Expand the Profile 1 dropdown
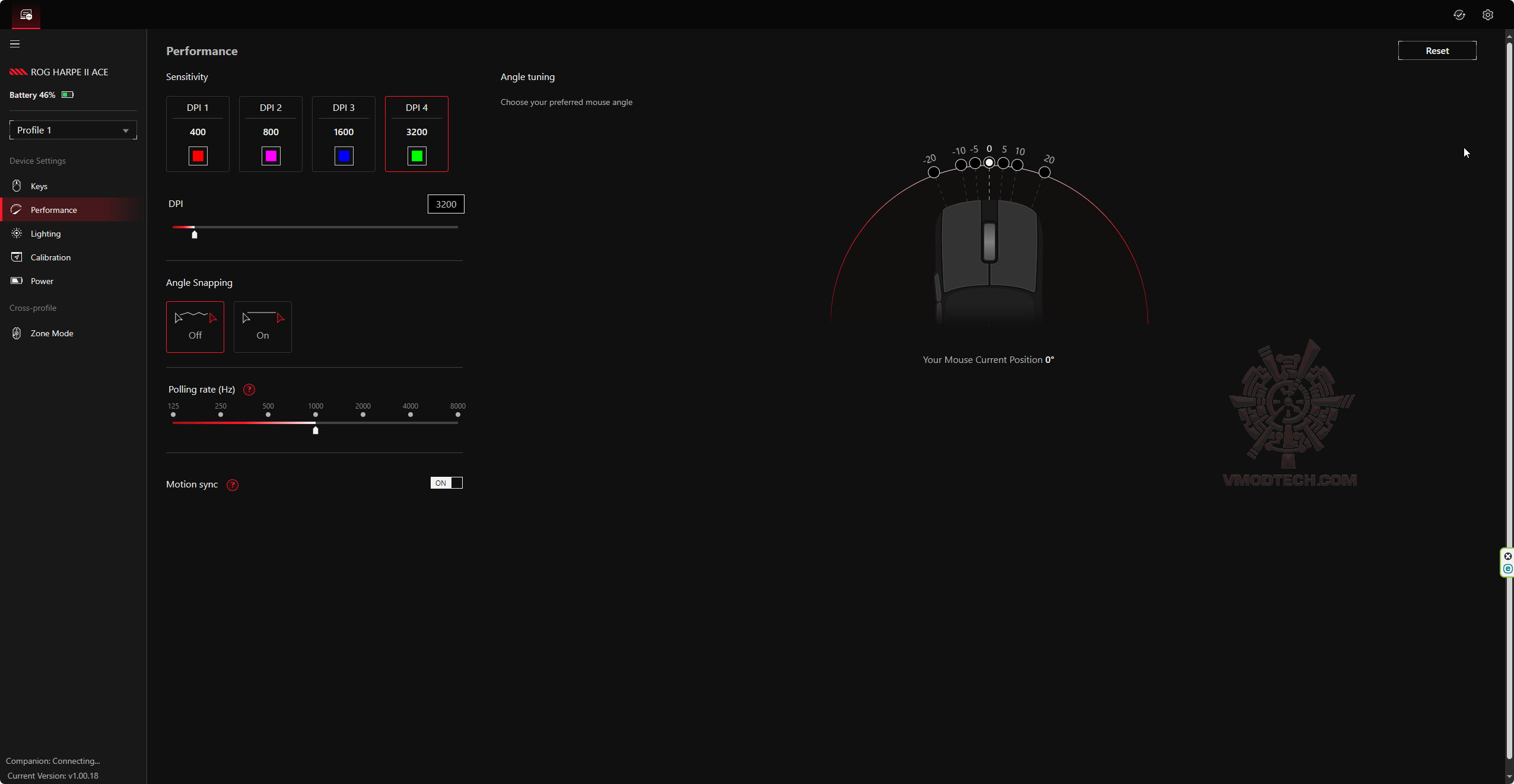 (73, 130)
